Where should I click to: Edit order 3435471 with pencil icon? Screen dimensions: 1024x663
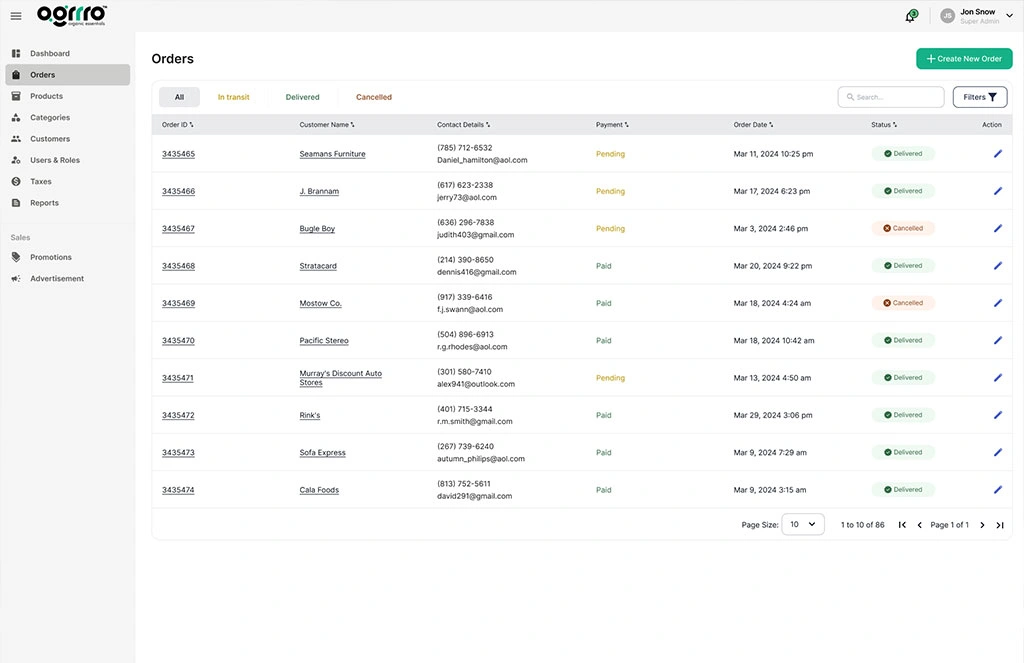pyautogui.click(x=997, y=377)
